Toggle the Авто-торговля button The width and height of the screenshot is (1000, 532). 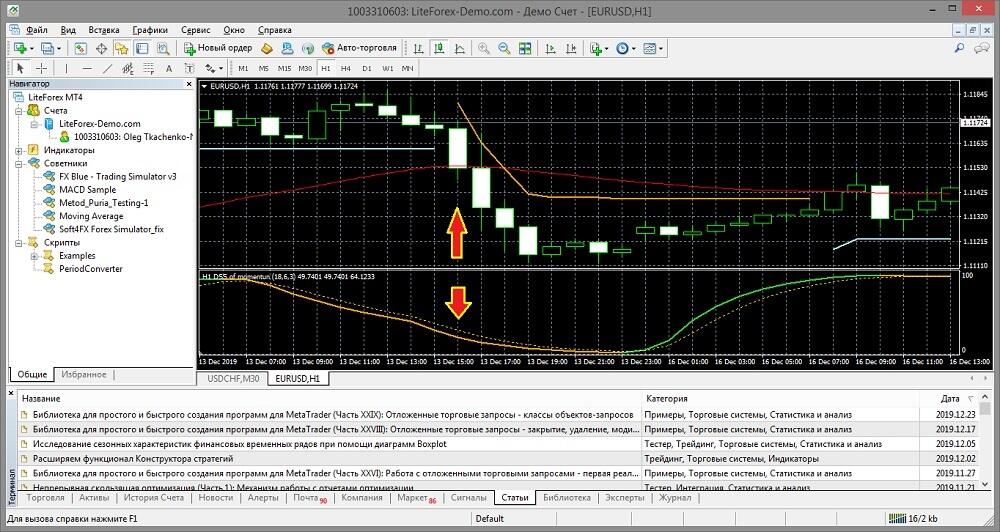[360, 48]
